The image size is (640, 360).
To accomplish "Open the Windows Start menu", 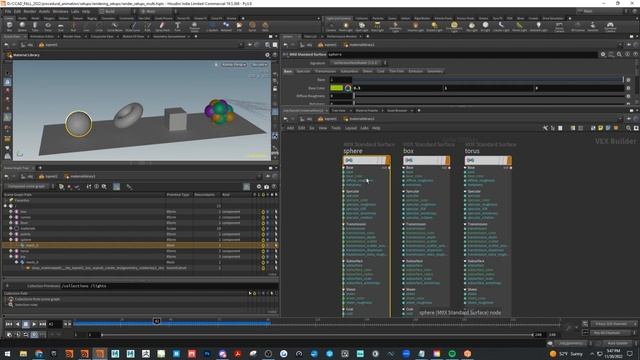I will pos(7,353).
